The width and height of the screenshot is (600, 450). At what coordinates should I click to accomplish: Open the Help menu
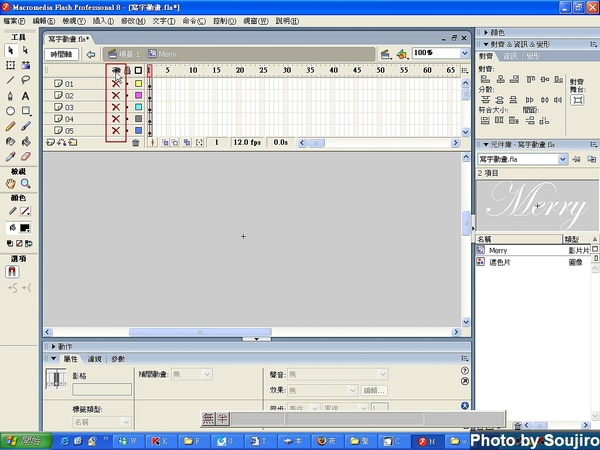point(287,21)
